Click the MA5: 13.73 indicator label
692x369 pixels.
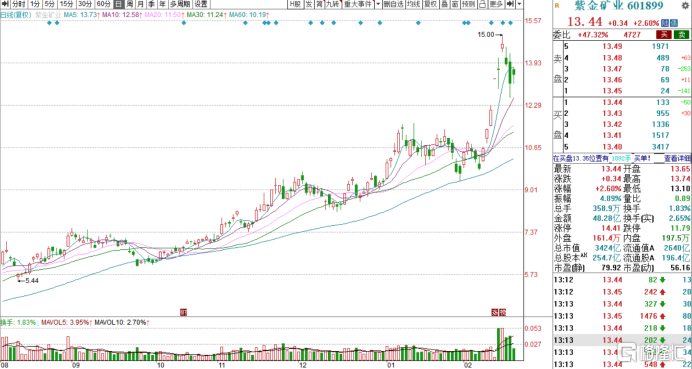[x=81, y=15]
